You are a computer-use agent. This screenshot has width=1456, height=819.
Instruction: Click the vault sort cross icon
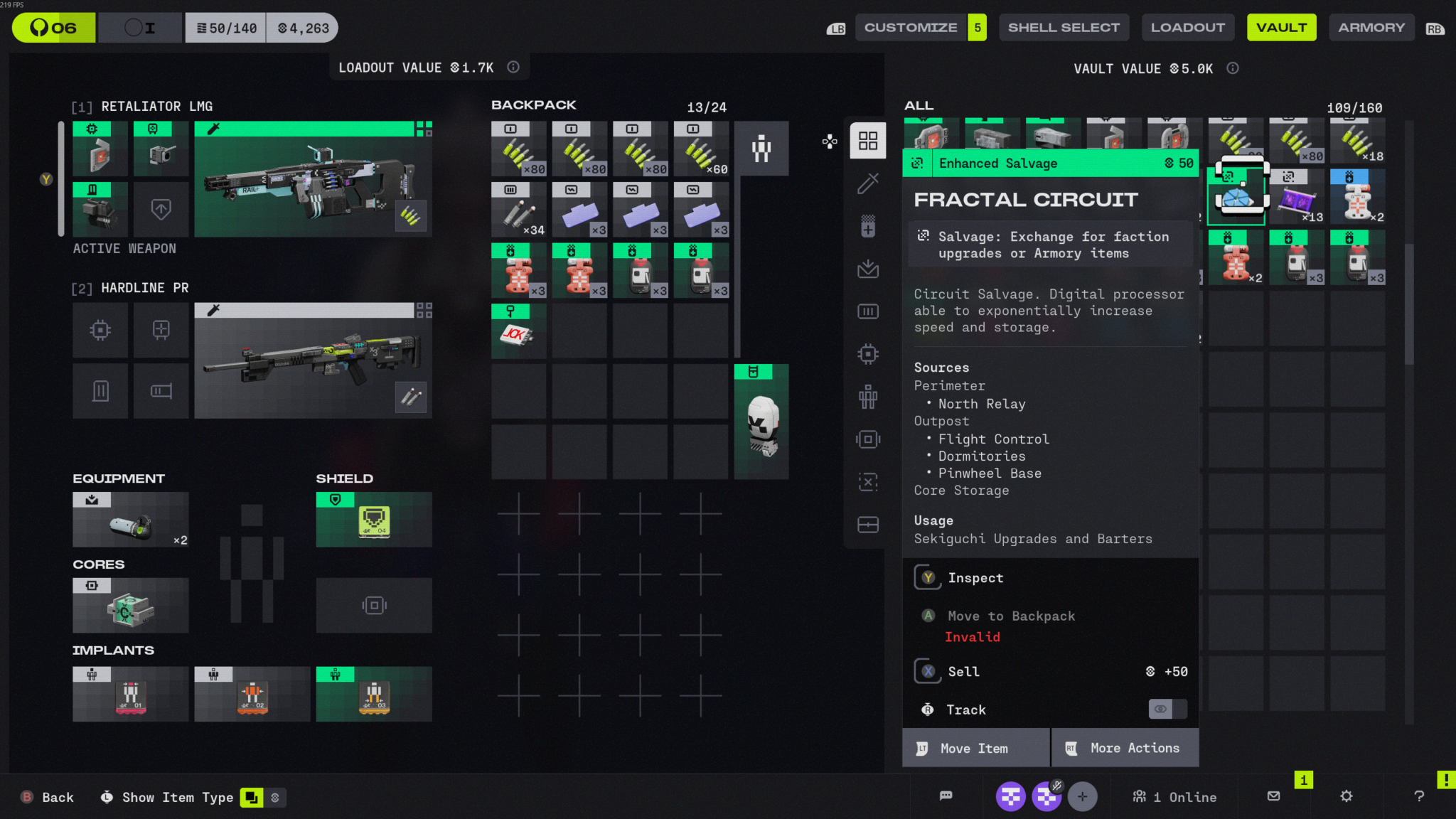[x=829, y=141]
